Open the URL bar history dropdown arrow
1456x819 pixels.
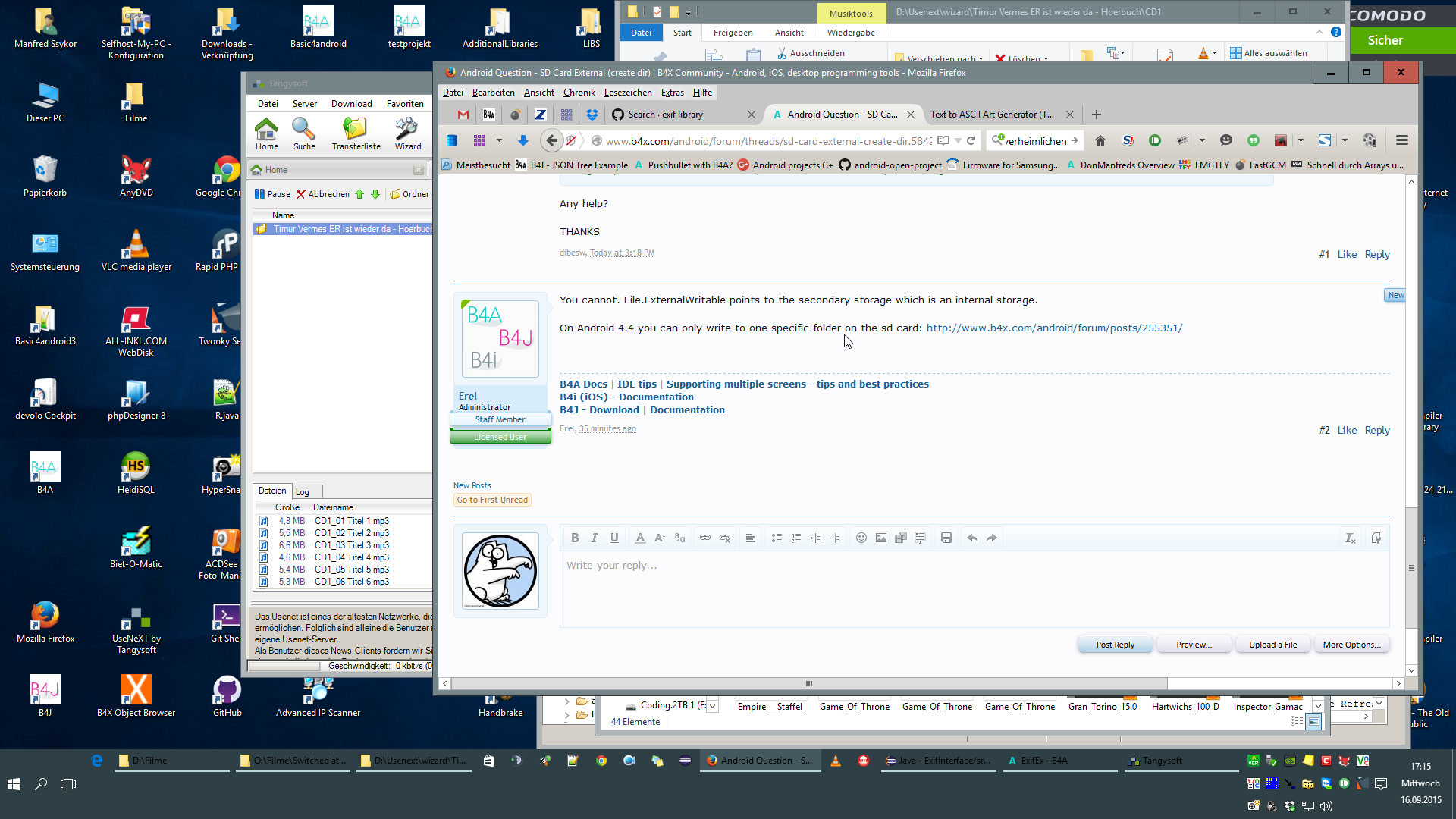click(x=959, y=140)
